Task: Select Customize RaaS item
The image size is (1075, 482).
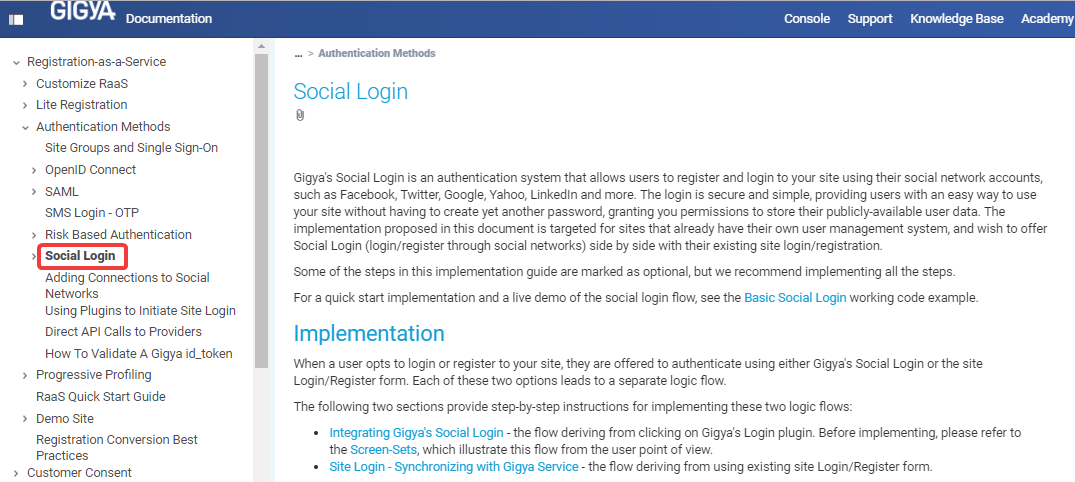Action: click(x=82, y=84)
